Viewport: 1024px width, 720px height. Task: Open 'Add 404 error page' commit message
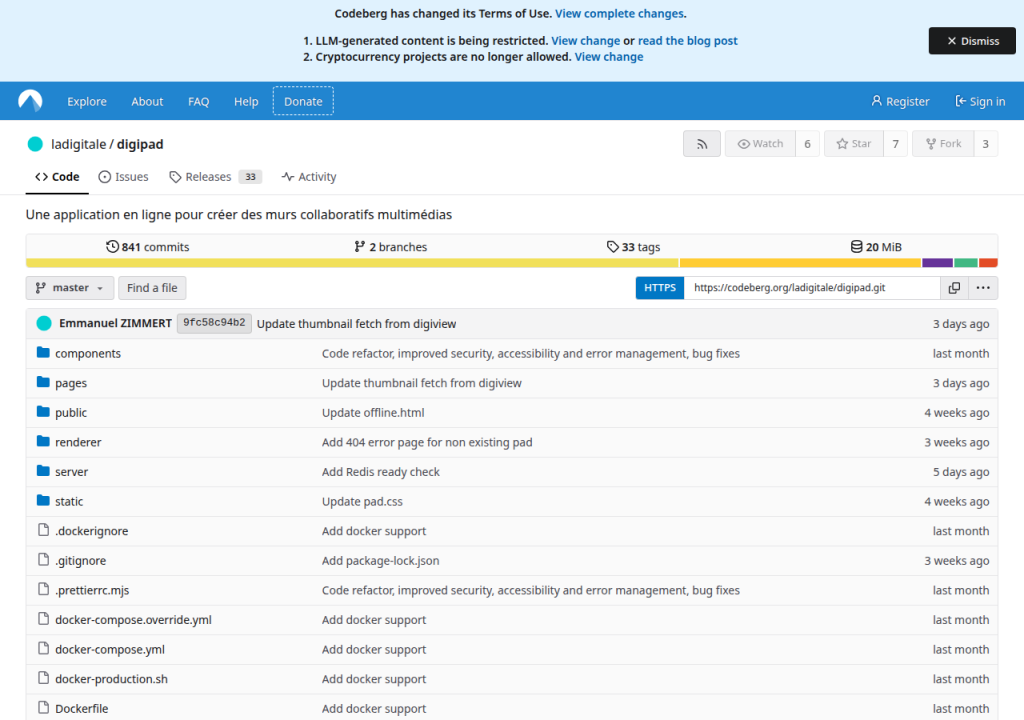point(427,442)
